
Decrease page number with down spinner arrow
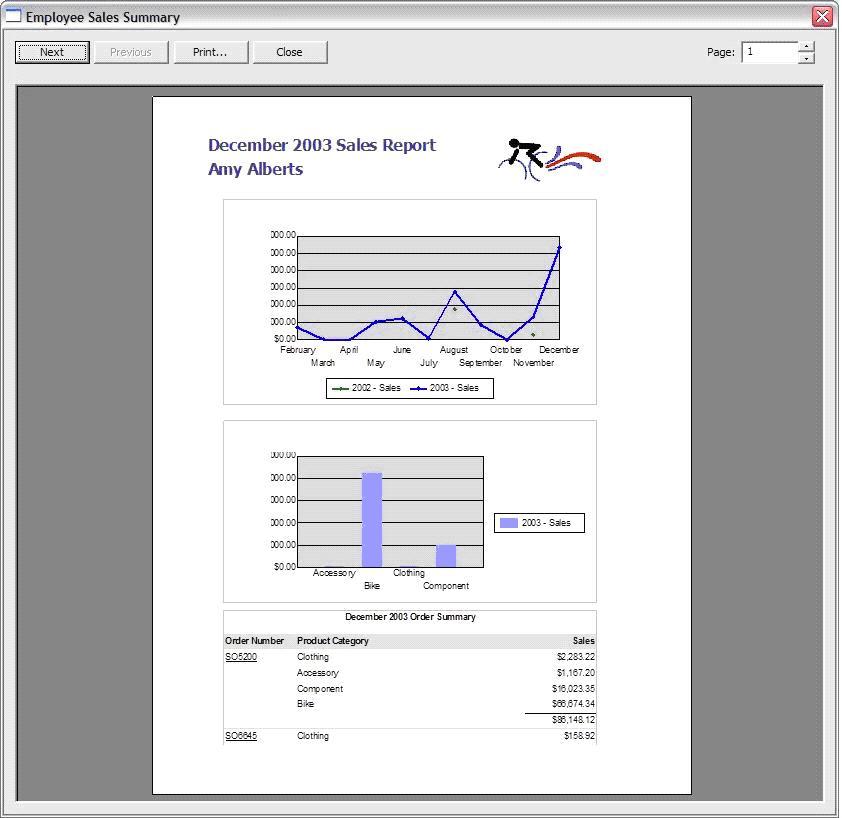coord(806,59)
